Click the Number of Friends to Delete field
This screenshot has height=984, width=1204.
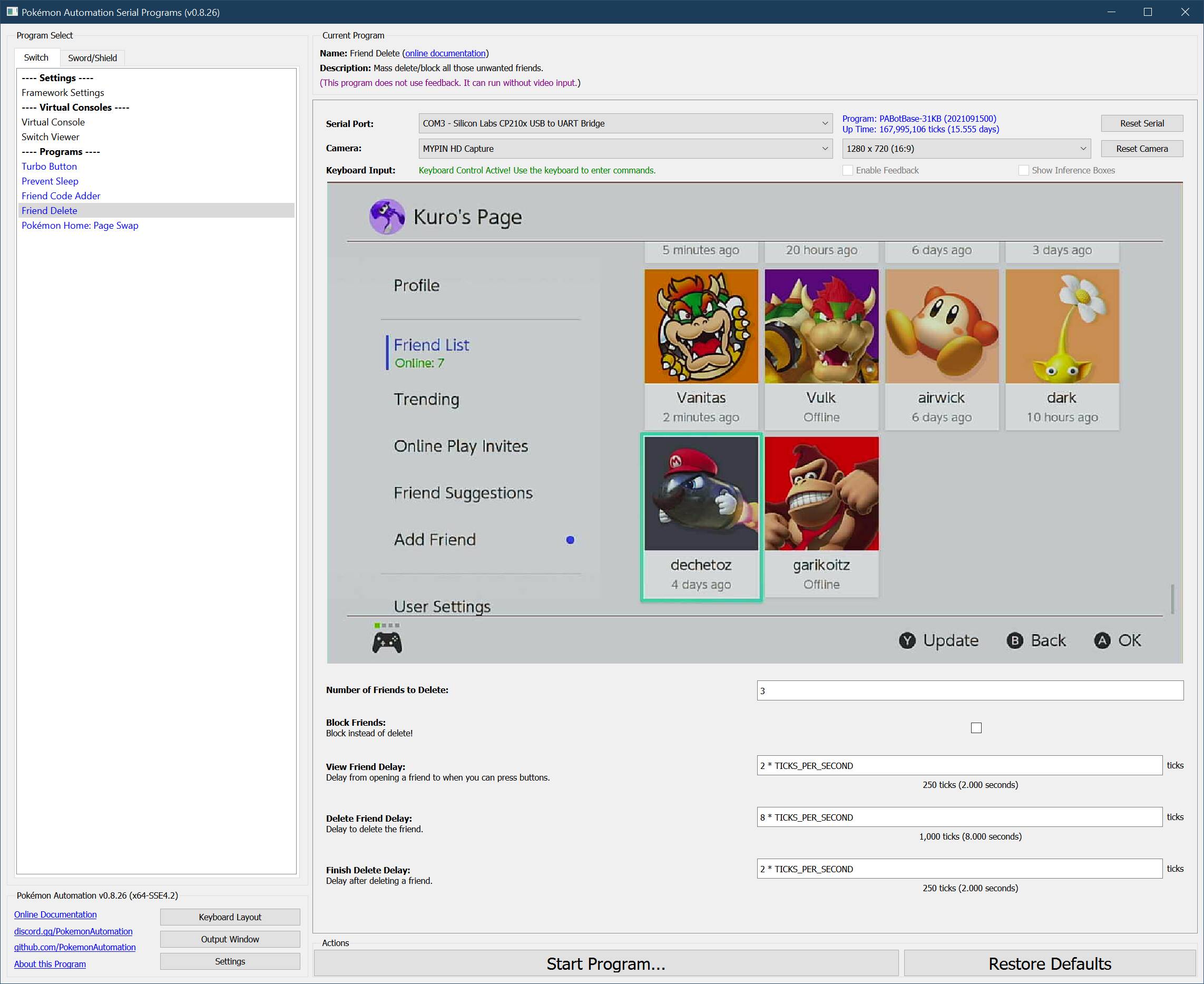970,690
